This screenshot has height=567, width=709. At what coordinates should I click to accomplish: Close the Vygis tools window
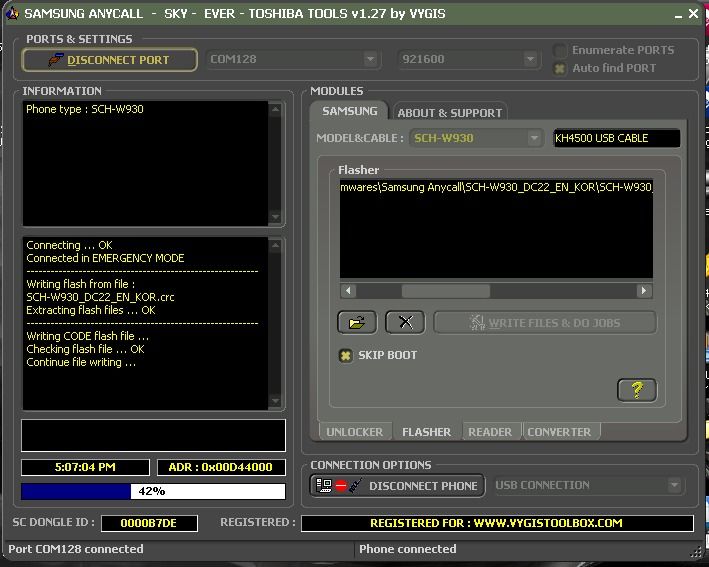click(693, 14)
